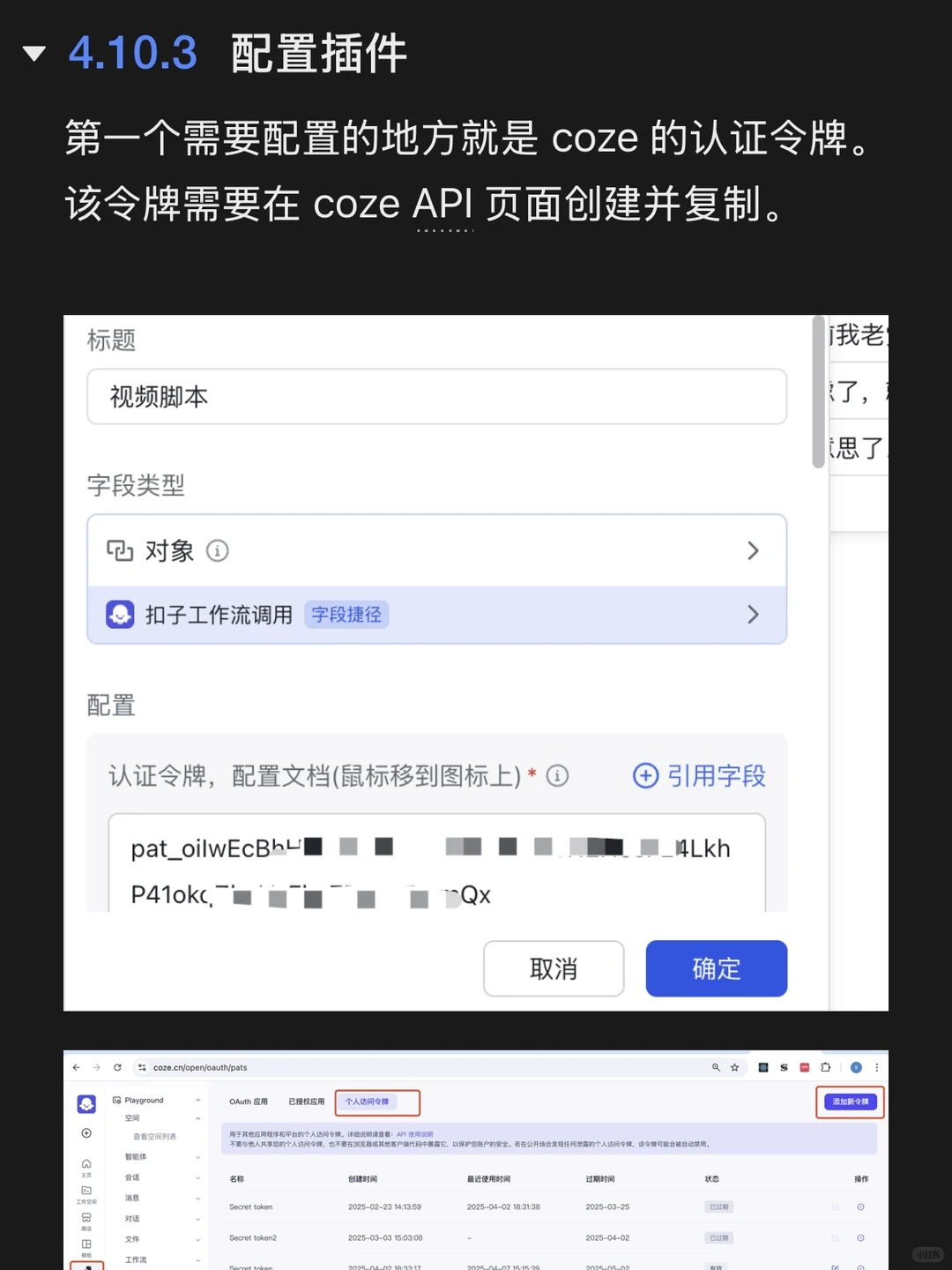Click the edit pencil icon for Secret token2
Viewport: 952px width, 1270px height.
click(x=835, y=1237)
